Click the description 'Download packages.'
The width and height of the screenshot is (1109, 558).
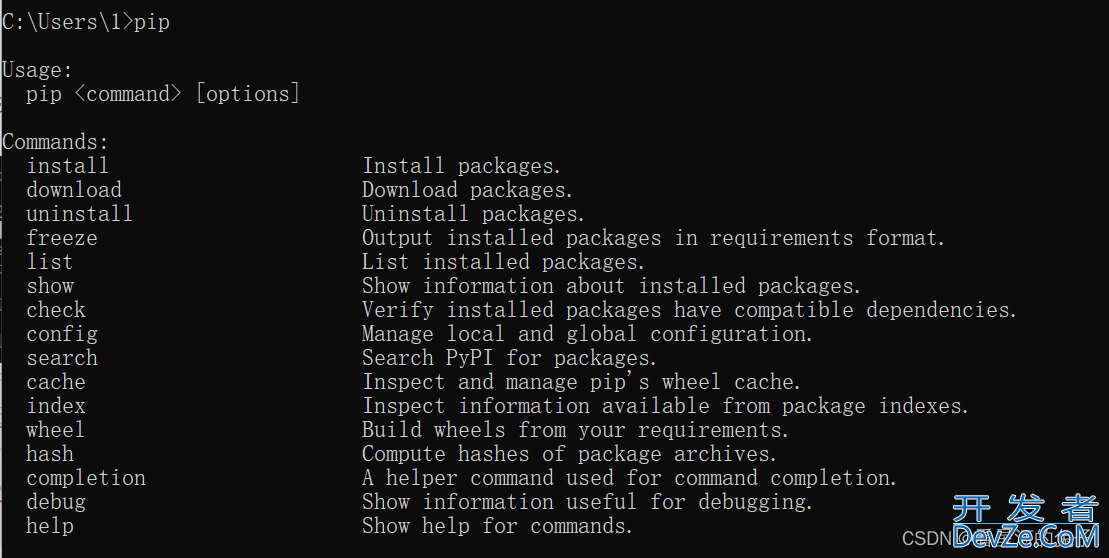tap(467, 190)
